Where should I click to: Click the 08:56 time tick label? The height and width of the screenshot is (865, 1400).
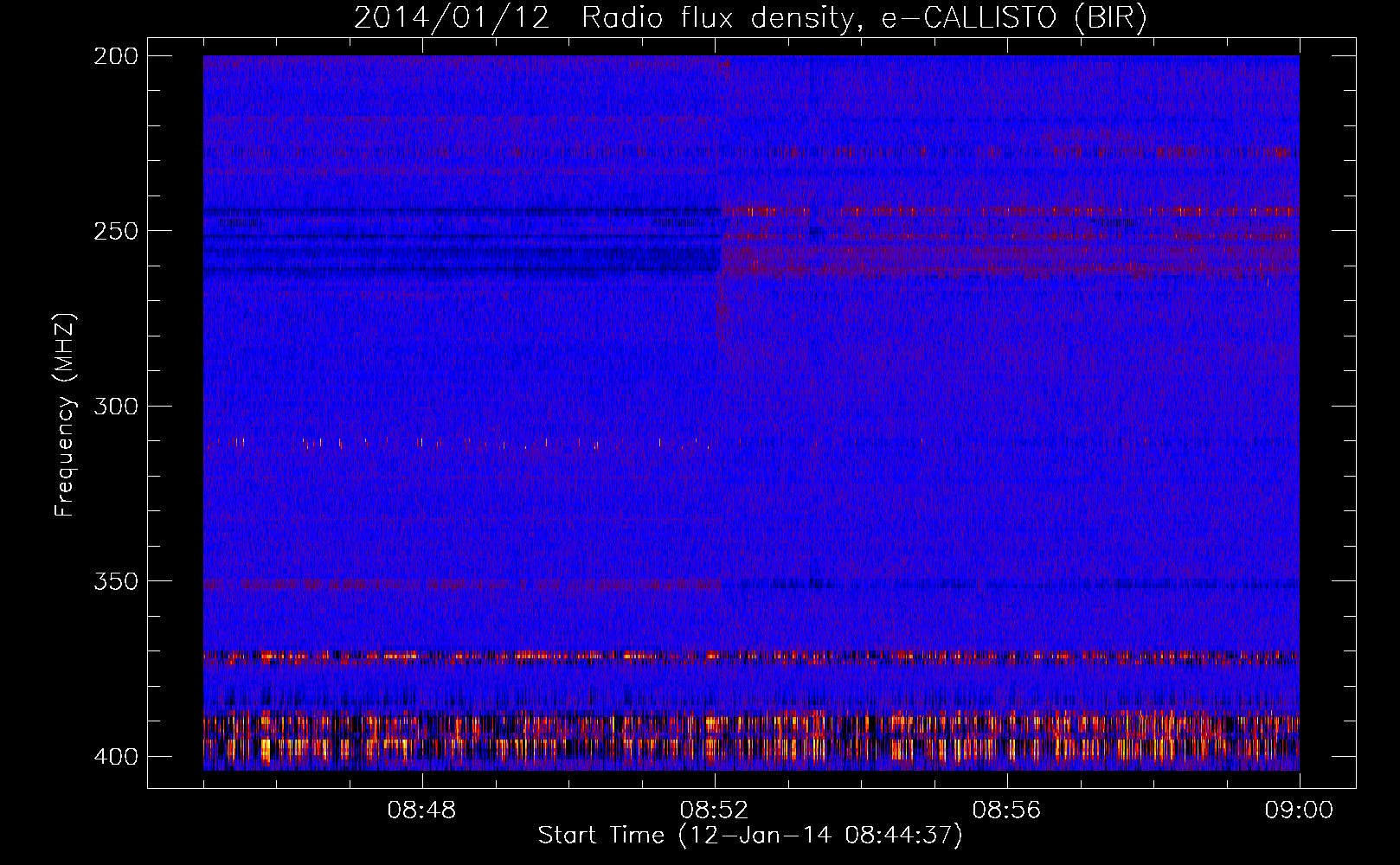point(1006,811)
